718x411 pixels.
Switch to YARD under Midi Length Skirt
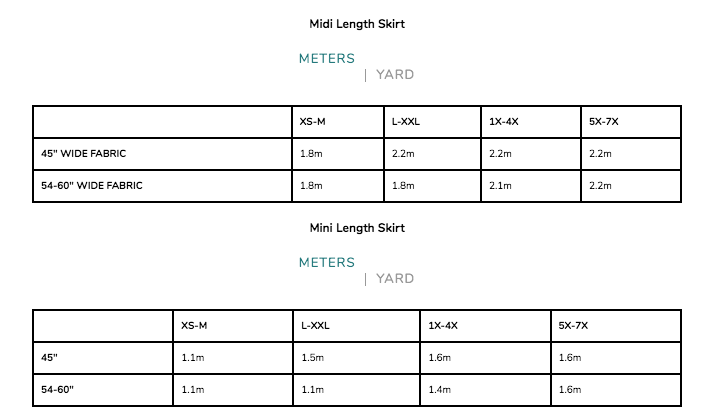click(x=395, y=74)
